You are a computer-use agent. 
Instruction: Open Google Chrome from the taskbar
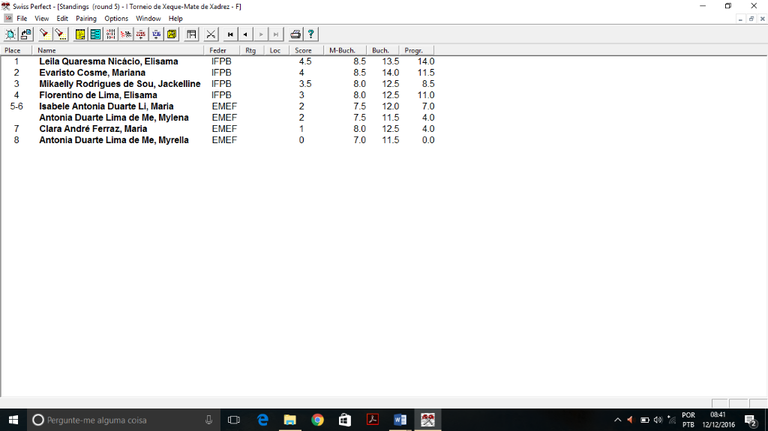317,420
